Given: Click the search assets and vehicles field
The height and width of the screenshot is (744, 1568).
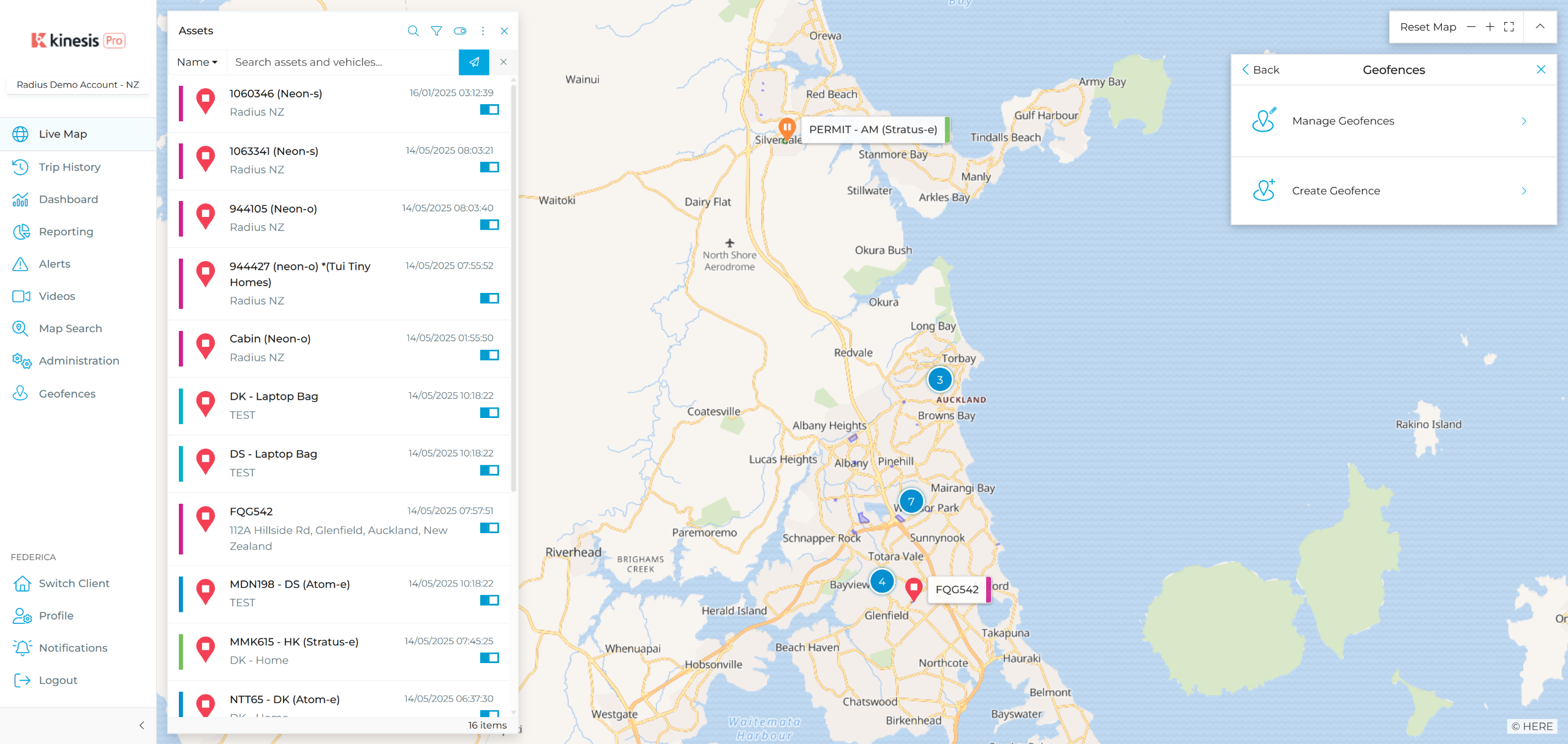Looking at the screenshot, I should tap(343, 62).
